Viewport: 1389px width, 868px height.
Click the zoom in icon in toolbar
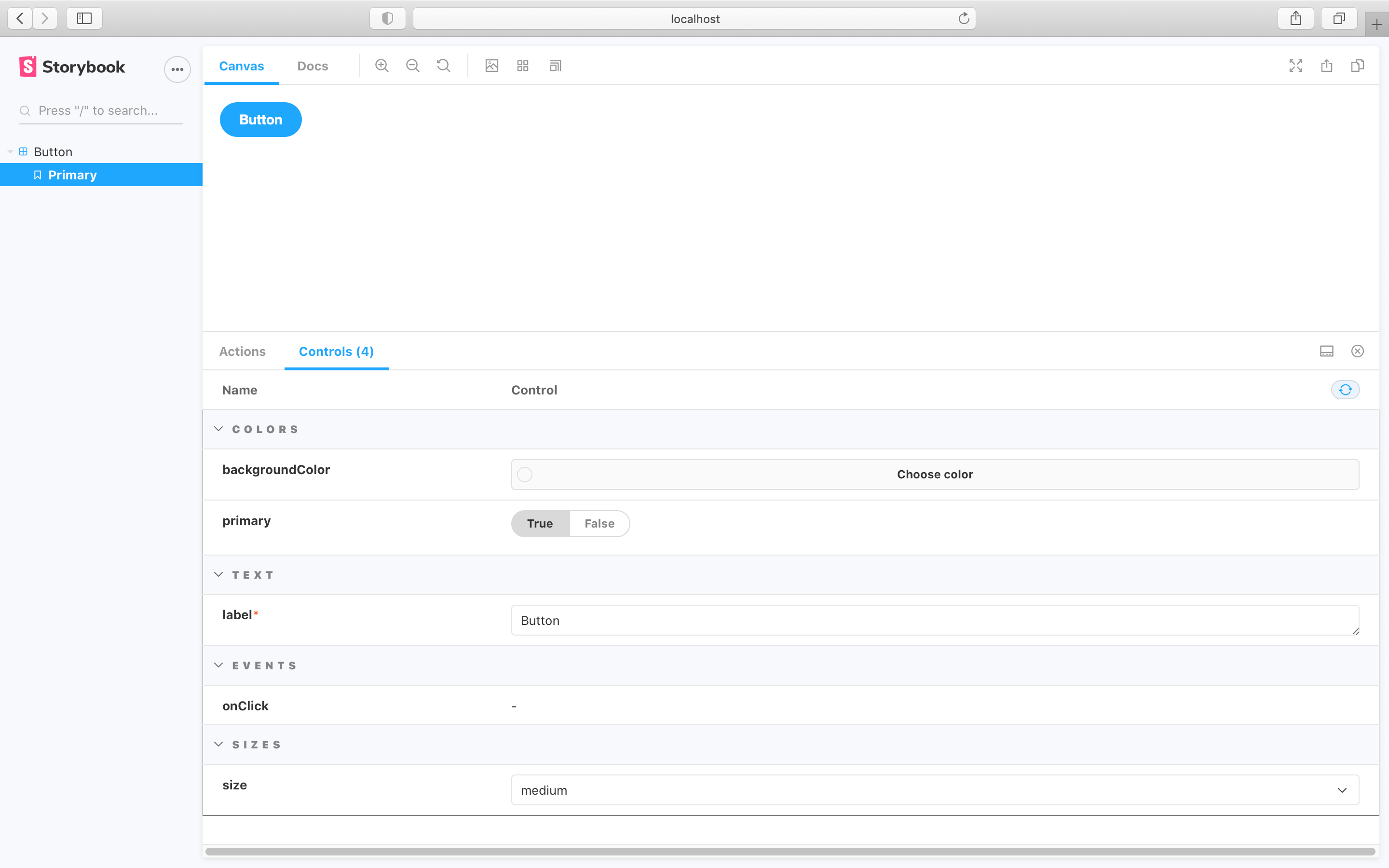[381, 65]
